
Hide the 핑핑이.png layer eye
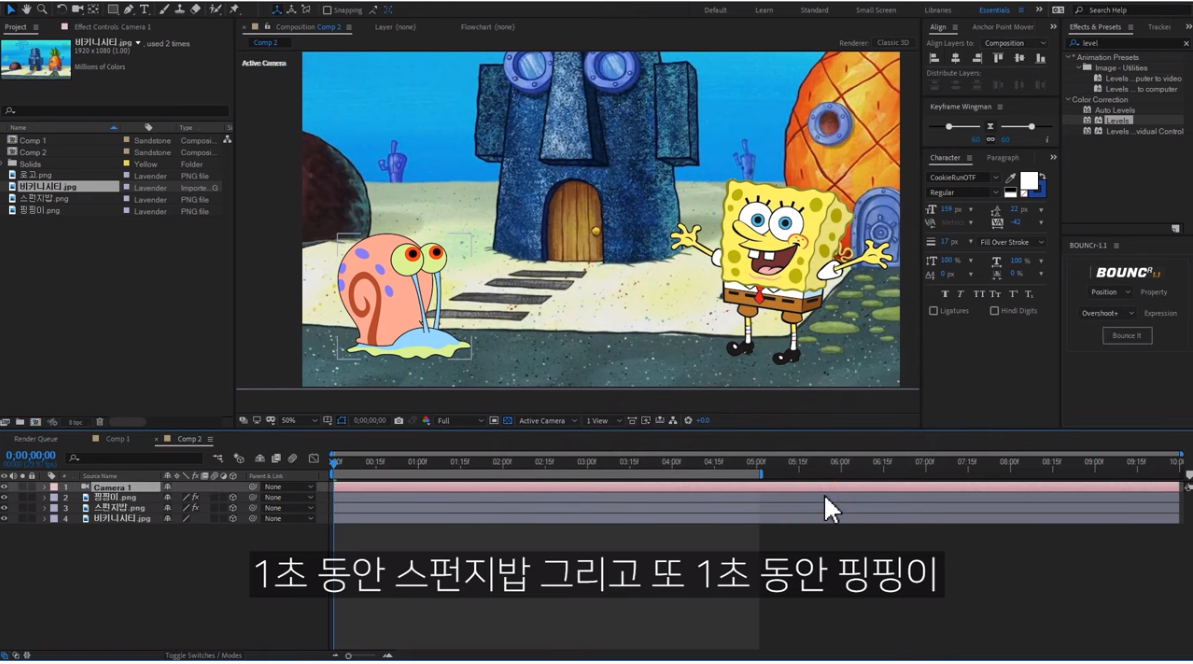[5, 497]
